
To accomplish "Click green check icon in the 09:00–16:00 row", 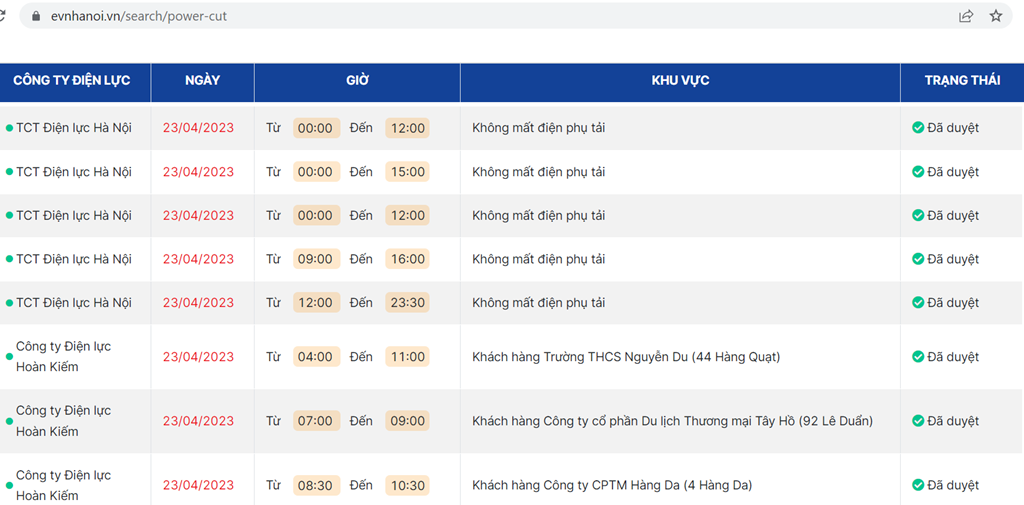I will (x=918, y=259).
